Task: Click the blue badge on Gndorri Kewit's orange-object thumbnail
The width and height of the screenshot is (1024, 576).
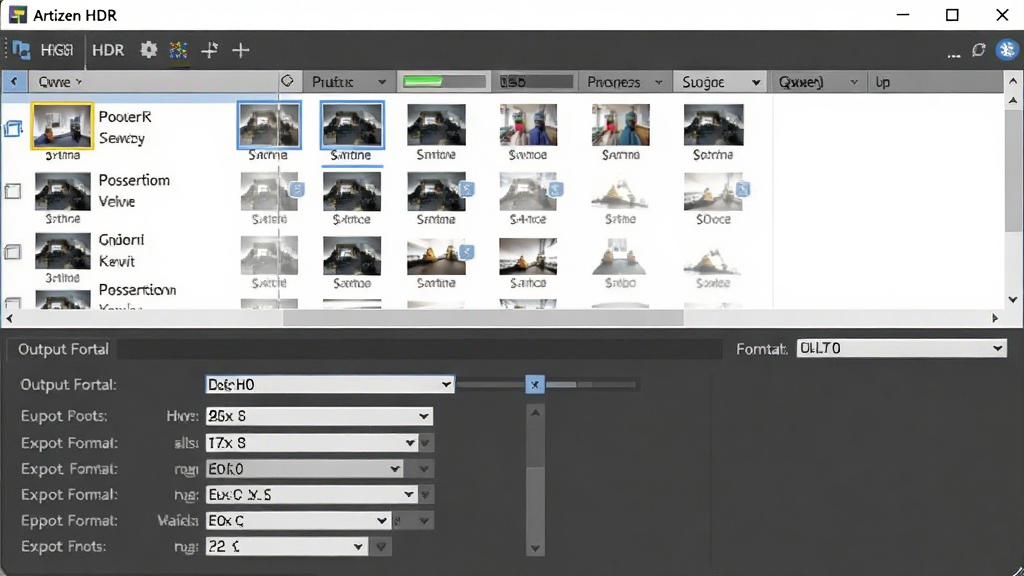Action: [466, 252]
